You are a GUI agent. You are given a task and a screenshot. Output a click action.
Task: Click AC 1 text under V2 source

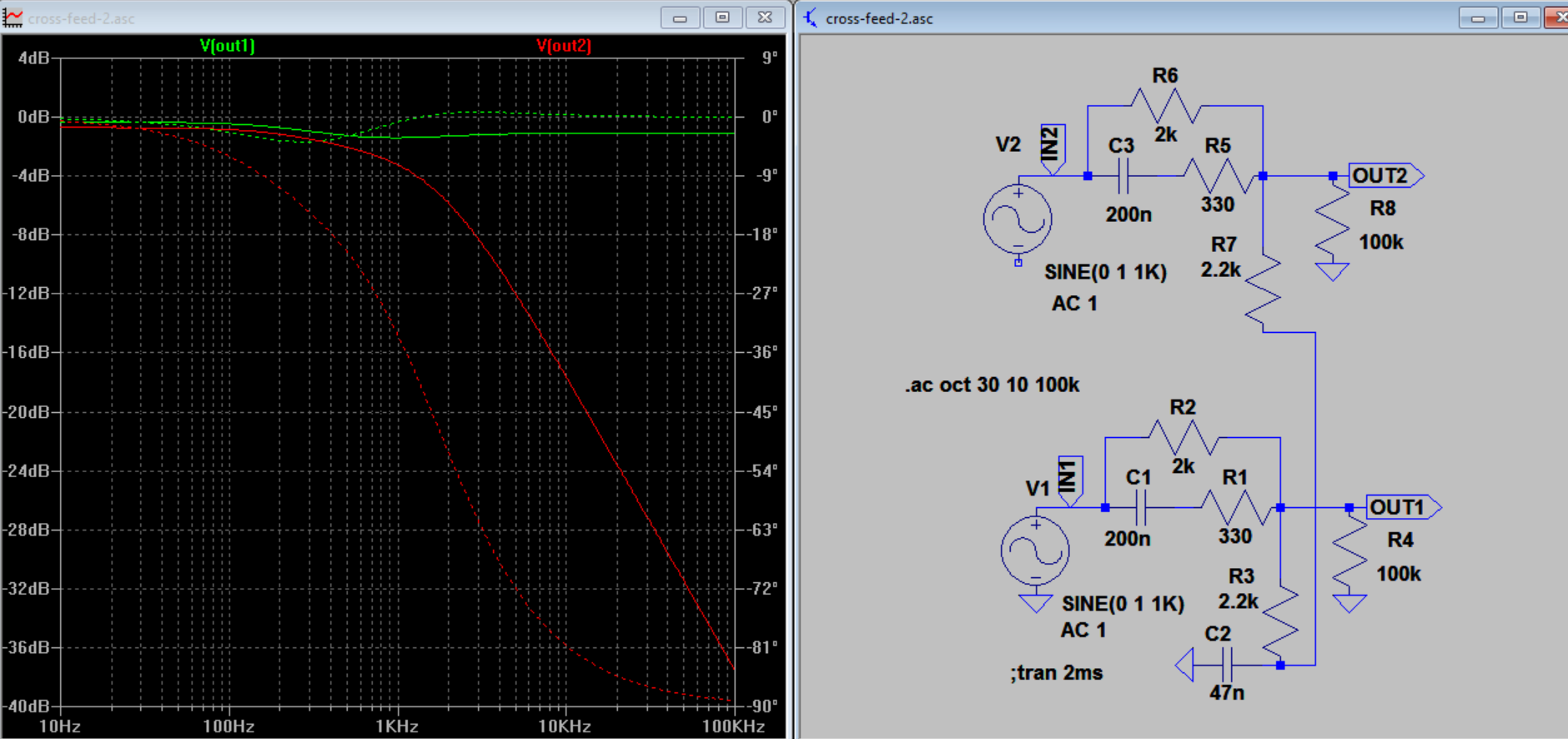(x=1074, y=304)
